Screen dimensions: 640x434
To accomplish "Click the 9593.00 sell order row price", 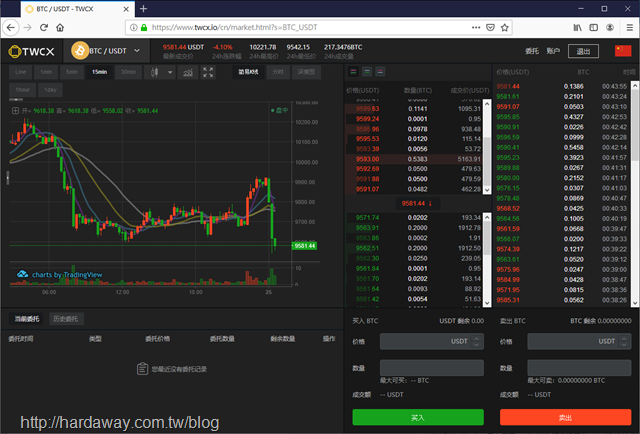I will click(367, 159).
